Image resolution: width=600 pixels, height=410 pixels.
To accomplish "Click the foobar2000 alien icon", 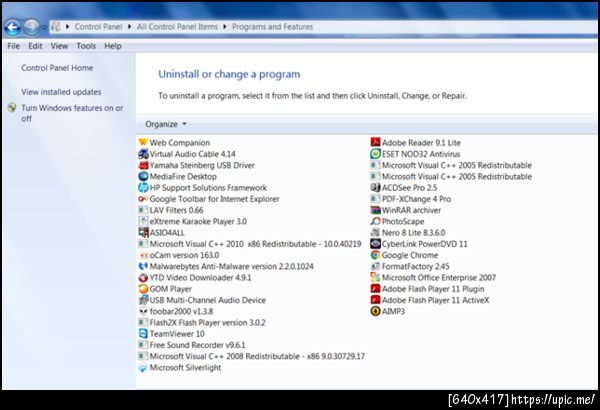I will pos(143,311).
